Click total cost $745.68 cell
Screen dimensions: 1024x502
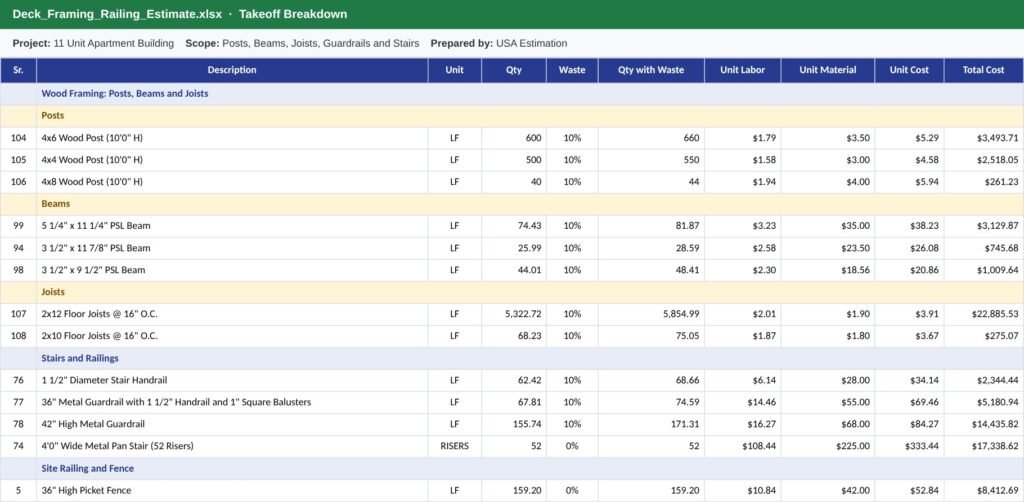coord(984,248)
